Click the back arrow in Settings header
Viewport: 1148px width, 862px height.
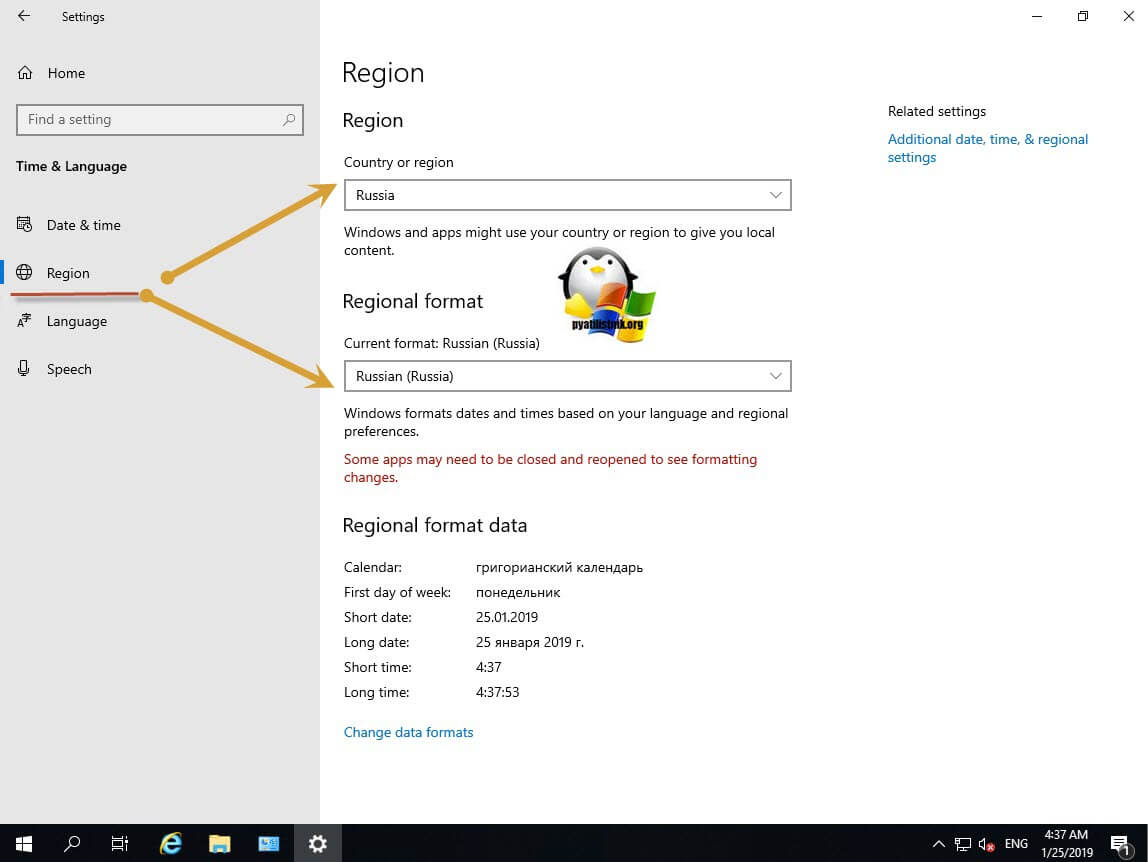click(x=24, y=16)
